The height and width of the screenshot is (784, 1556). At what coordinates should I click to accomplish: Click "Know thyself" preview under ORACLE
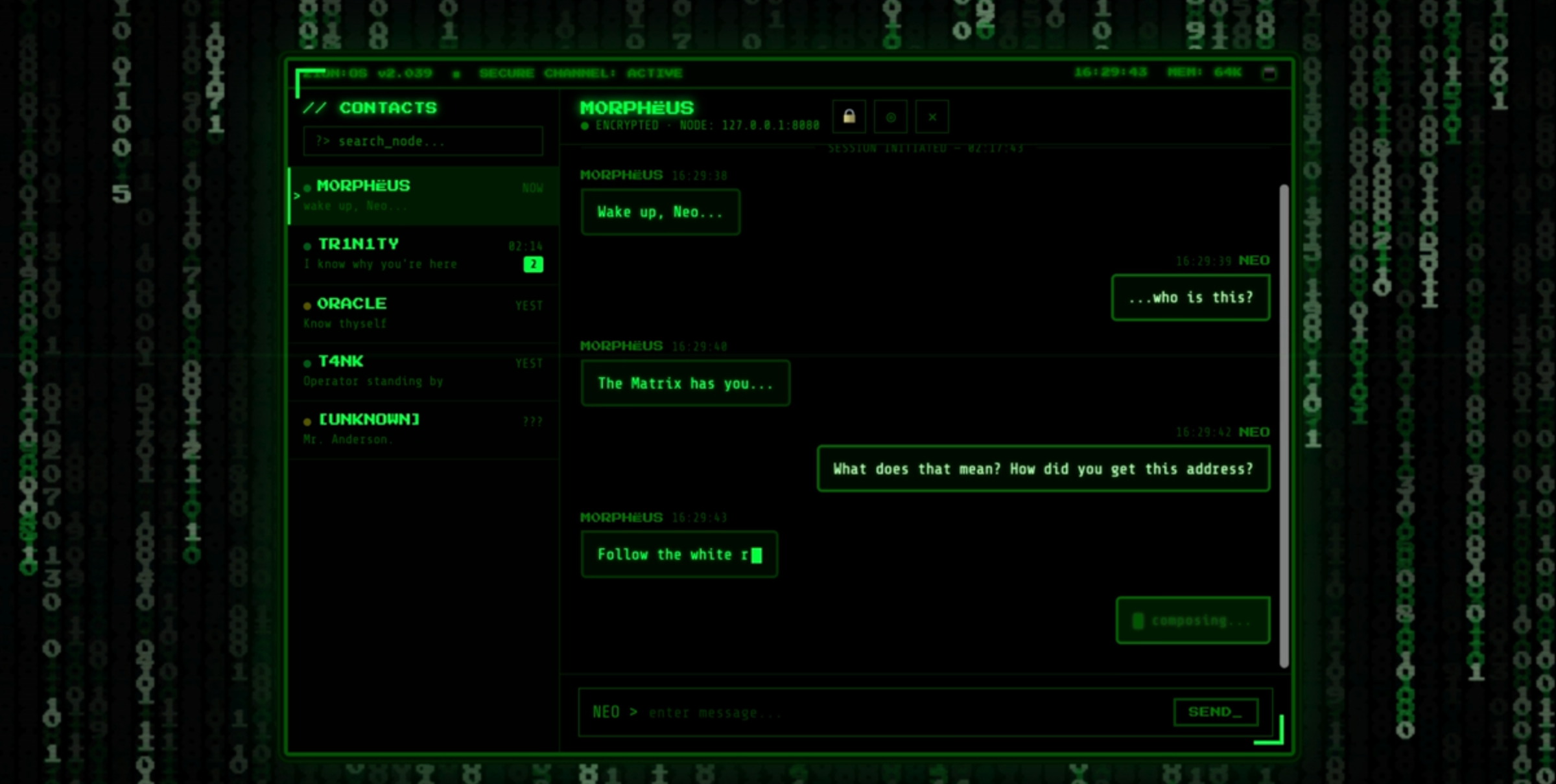(x=345, y=323)
